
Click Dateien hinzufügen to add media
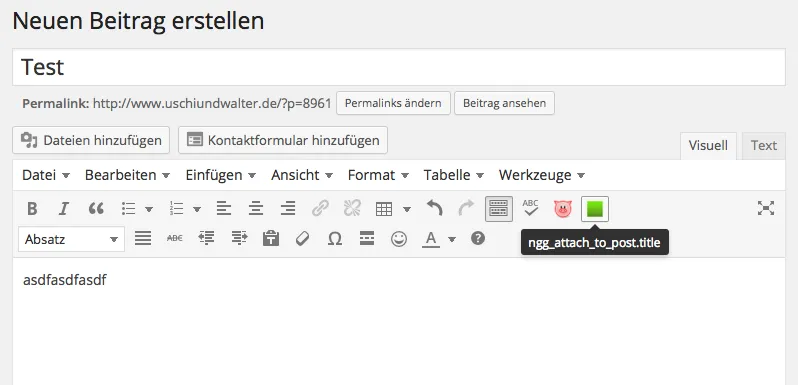91,140
